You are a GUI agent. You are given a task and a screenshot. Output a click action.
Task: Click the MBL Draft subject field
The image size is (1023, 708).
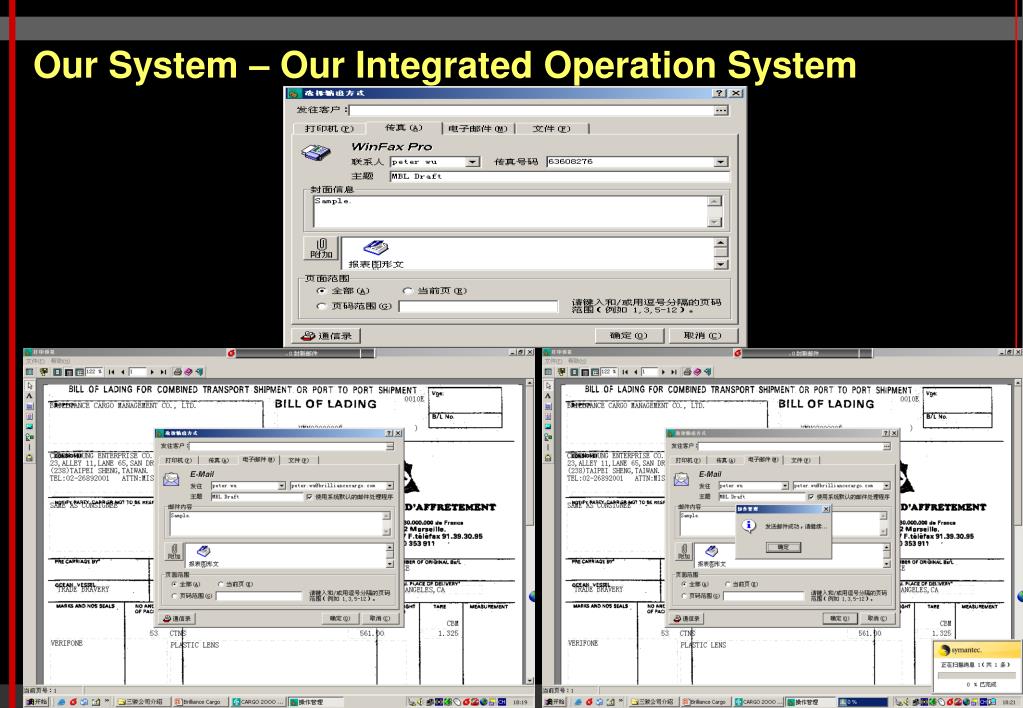[x=559, y=176]
